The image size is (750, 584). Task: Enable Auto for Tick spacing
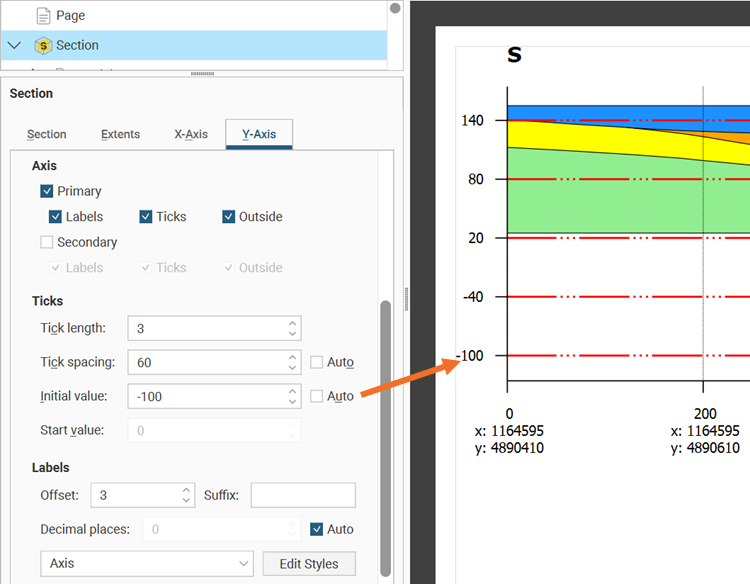tap(317, 362)
